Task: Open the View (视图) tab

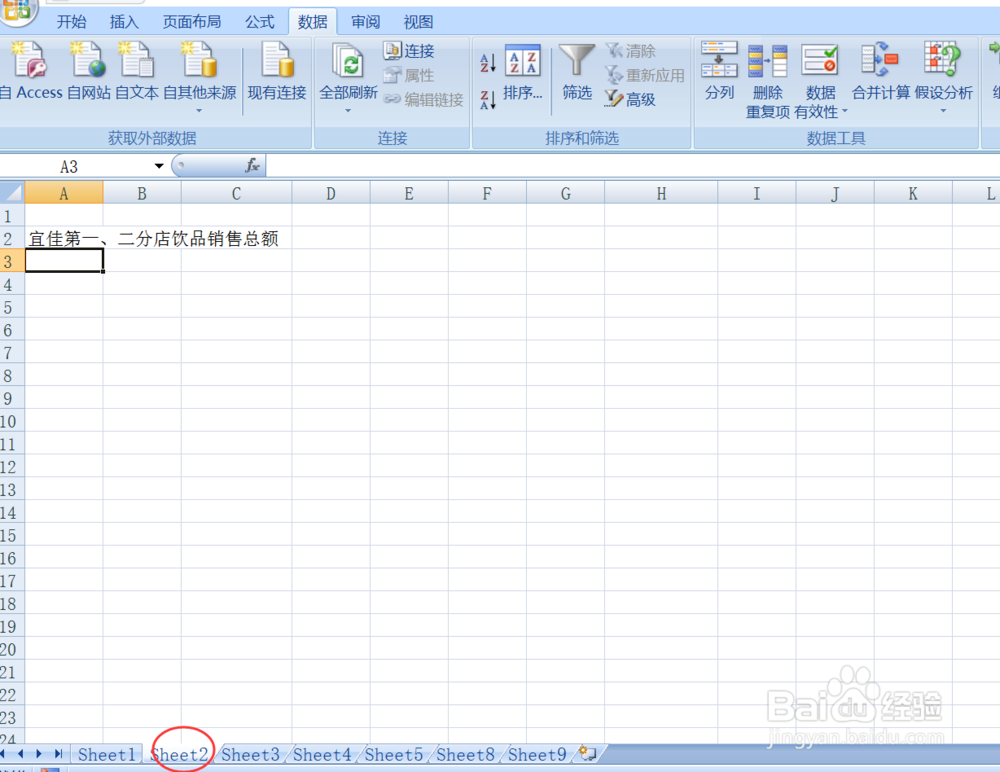Action: [418, 22]
